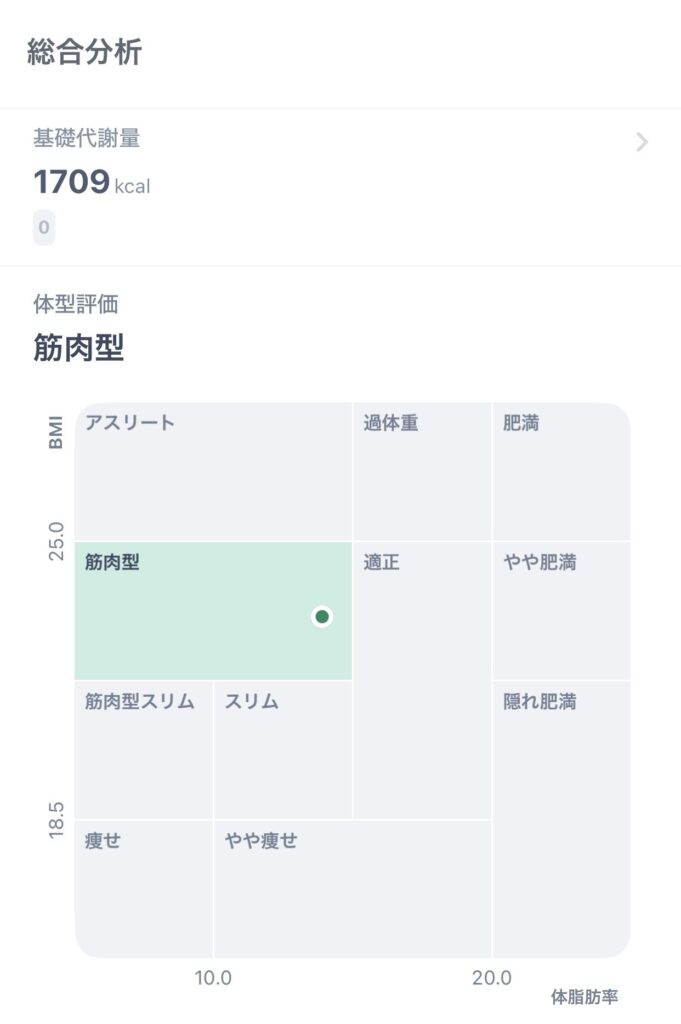681x1024 pixels.
Task: Select the 適正 chart zone
Action: click(x=422, y=680)
